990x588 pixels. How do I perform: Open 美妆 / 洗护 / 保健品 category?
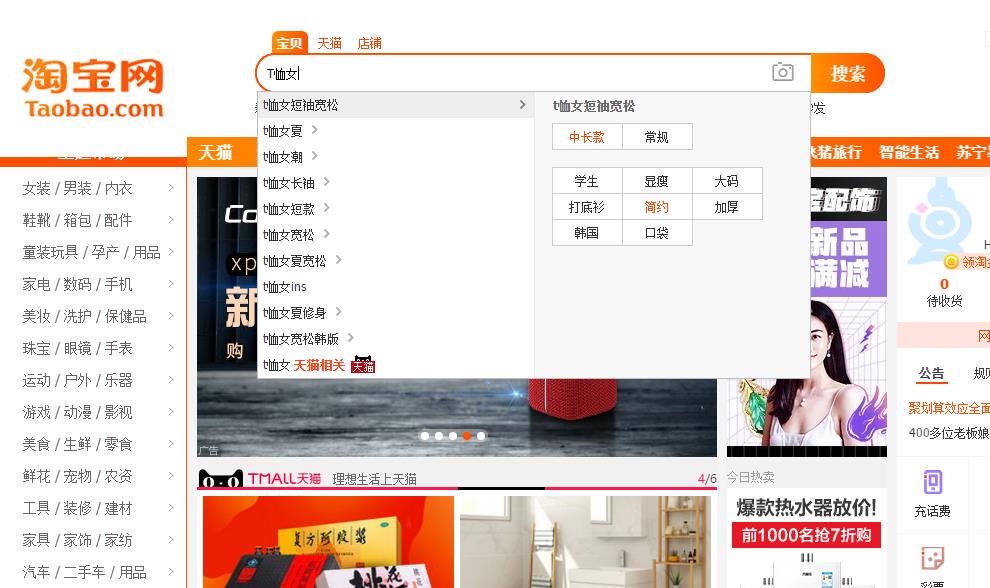[85, 316]
